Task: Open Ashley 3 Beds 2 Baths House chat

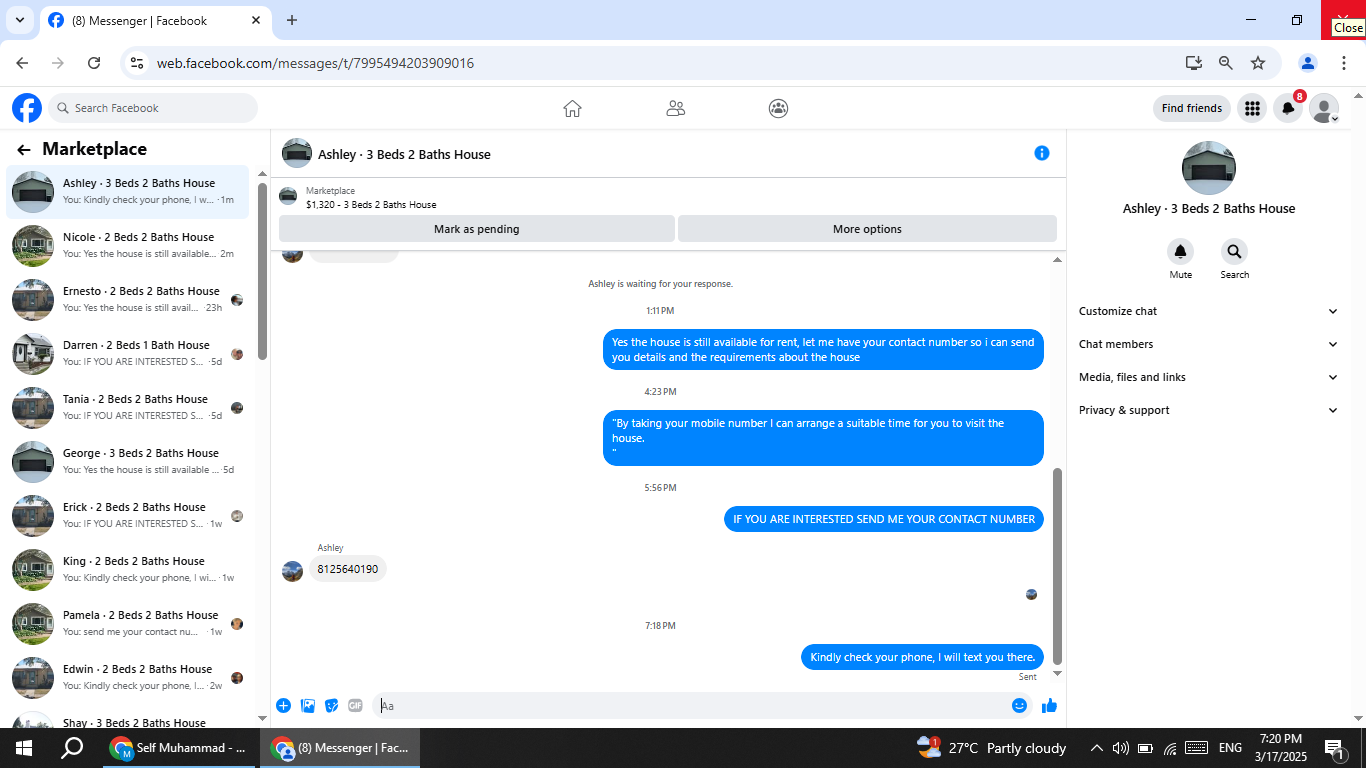Action: click(x=128, y=191)
